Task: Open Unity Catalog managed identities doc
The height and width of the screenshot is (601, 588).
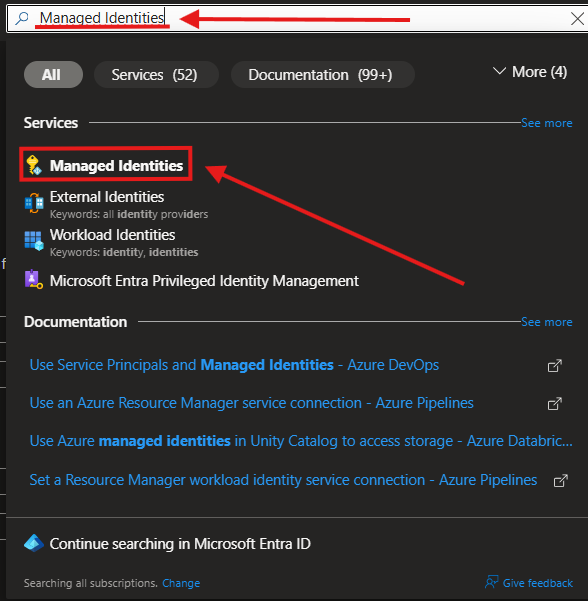Action: [301, 441]
